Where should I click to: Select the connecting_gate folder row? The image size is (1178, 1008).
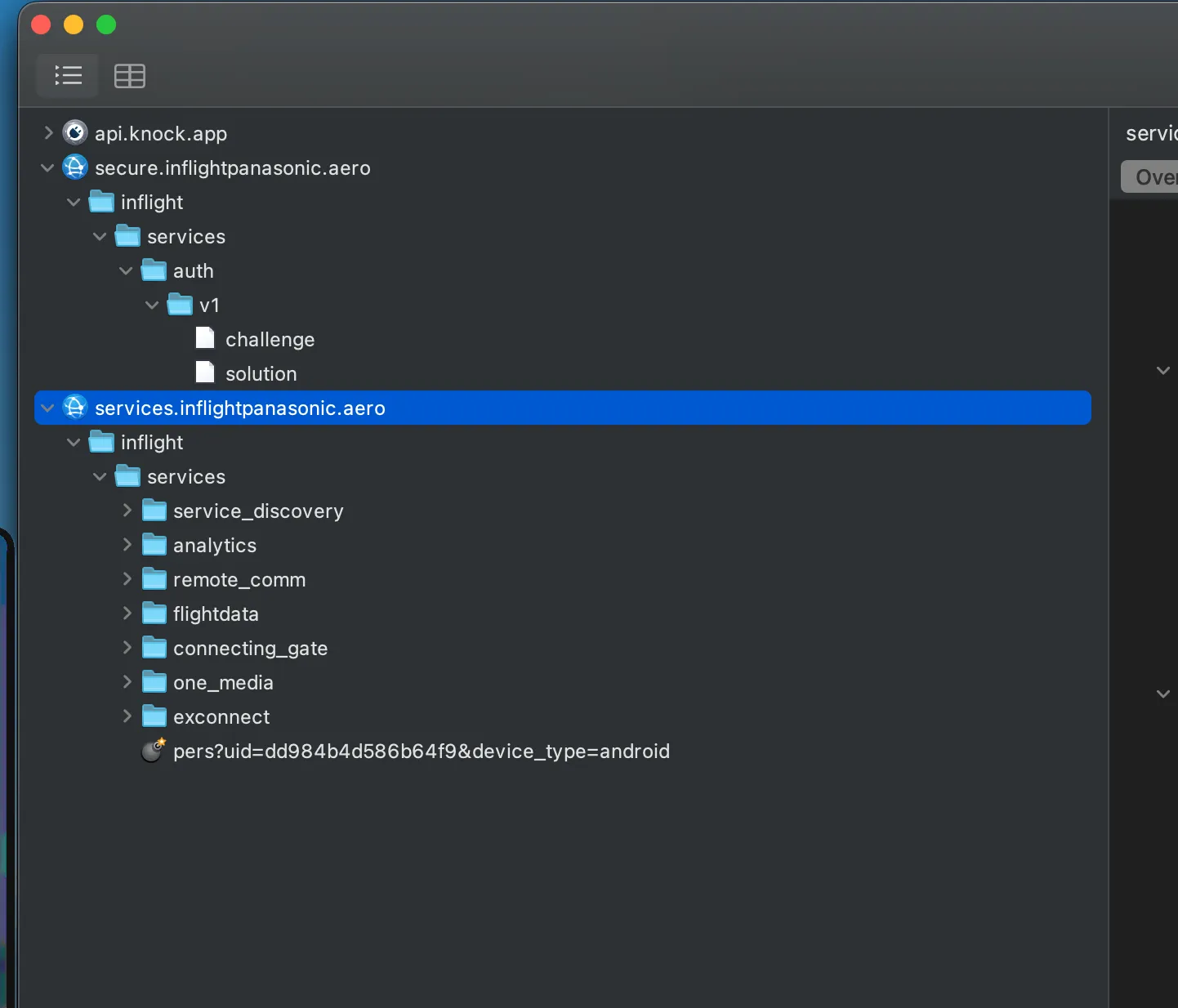250,649
